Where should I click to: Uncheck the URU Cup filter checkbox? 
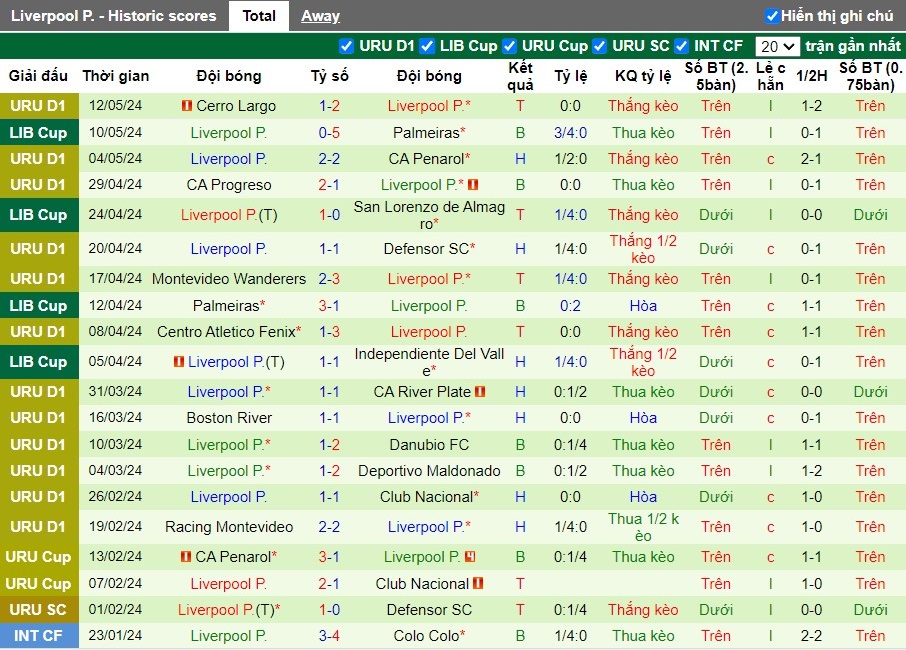[509, 46]
